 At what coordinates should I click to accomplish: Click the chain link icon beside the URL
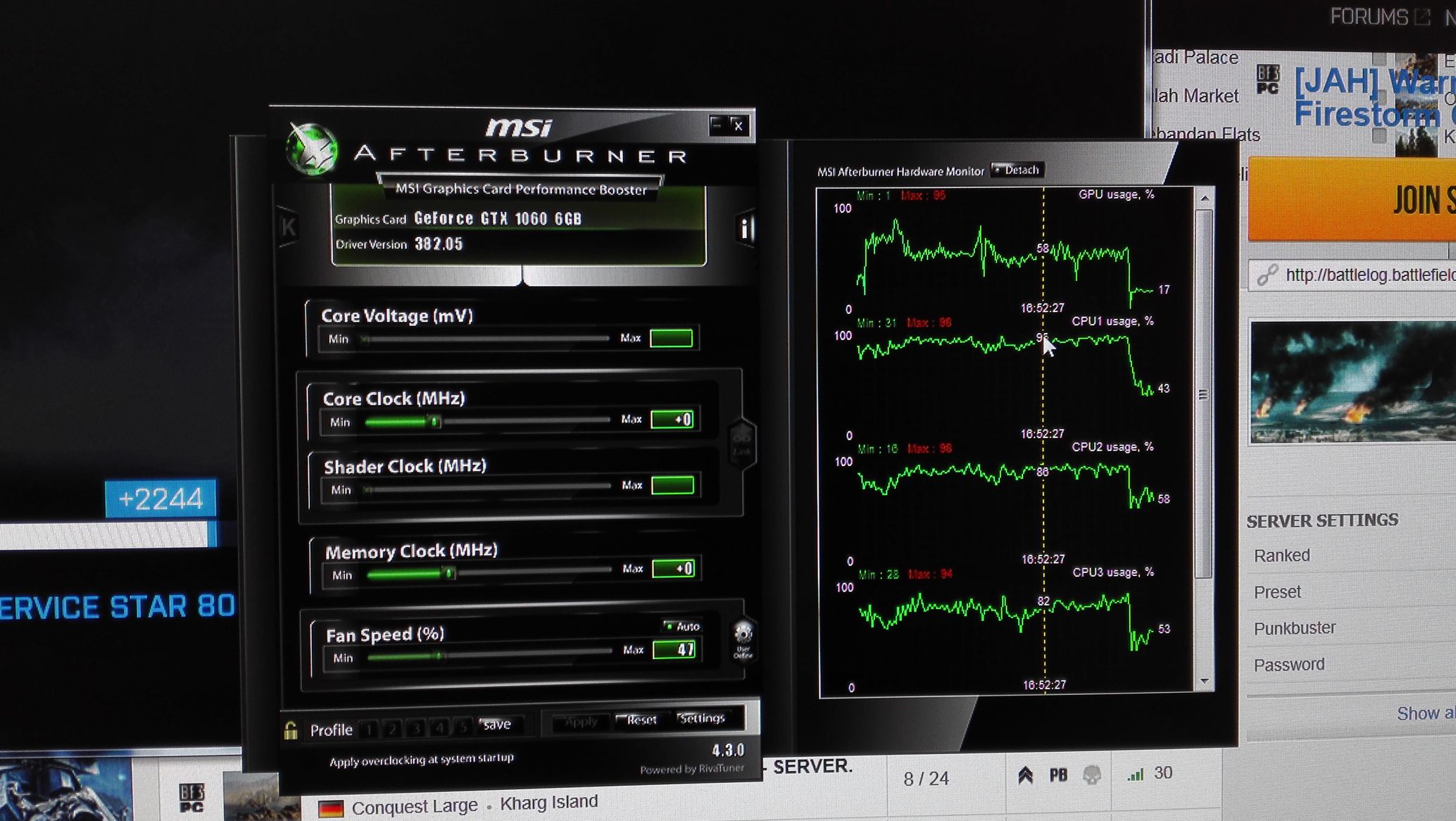click(1267, 275)
